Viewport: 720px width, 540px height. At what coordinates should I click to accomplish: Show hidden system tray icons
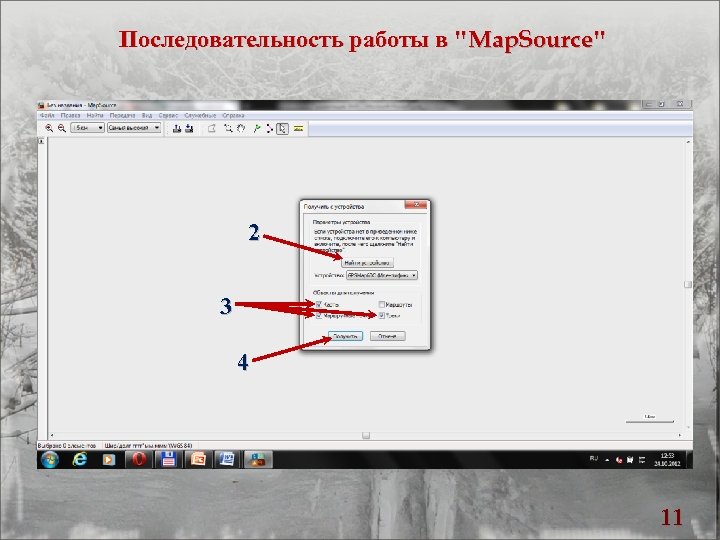pos(607,460)
